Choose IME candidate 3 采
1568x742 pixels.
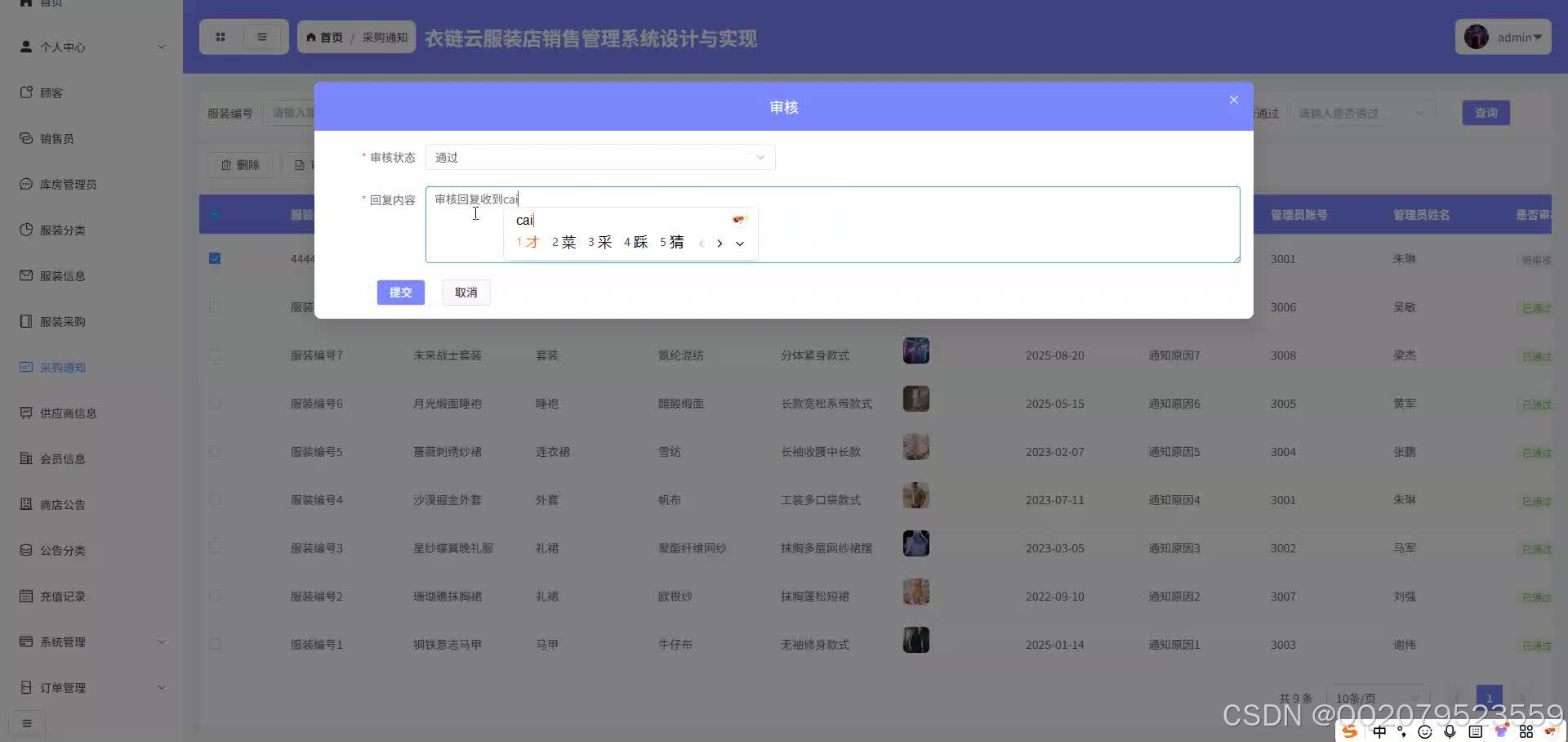pos(599,243)
